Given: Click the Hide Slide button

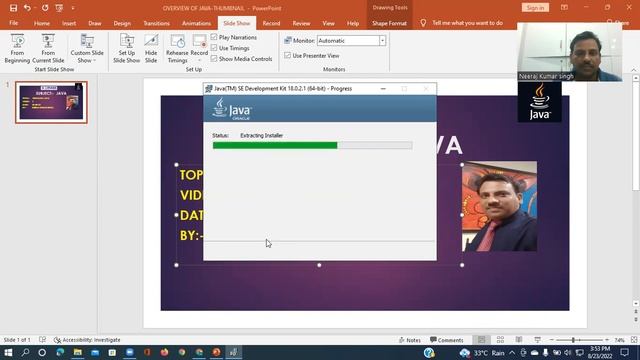Looking at the screenshot, I should (151, 48).
